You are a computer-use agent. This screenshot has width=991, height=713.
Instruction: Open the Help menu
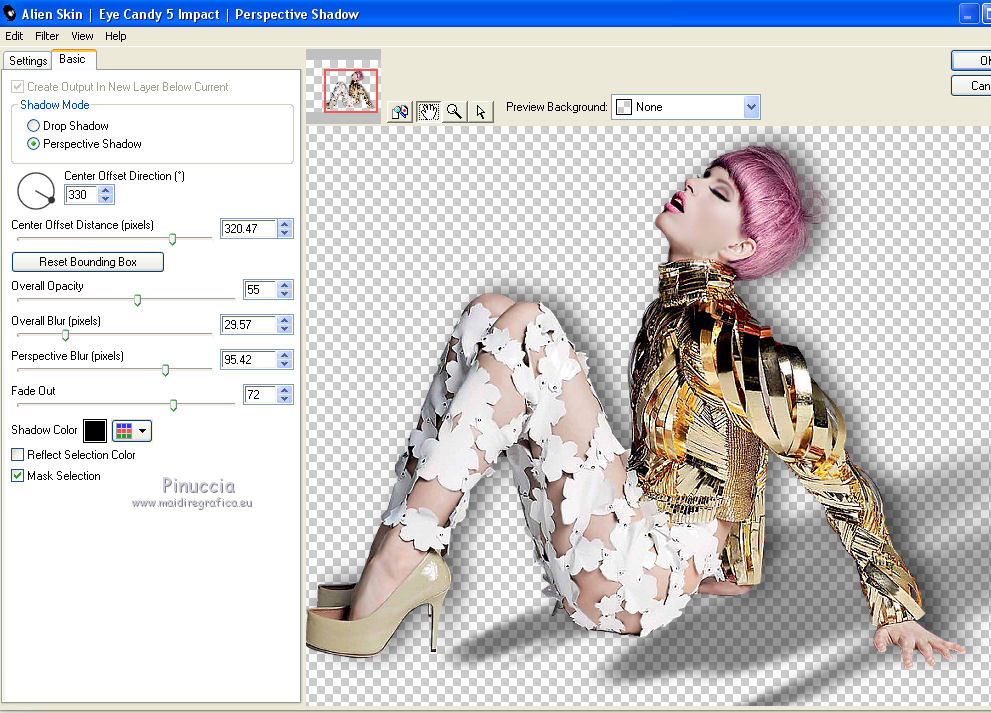point(116,36)
